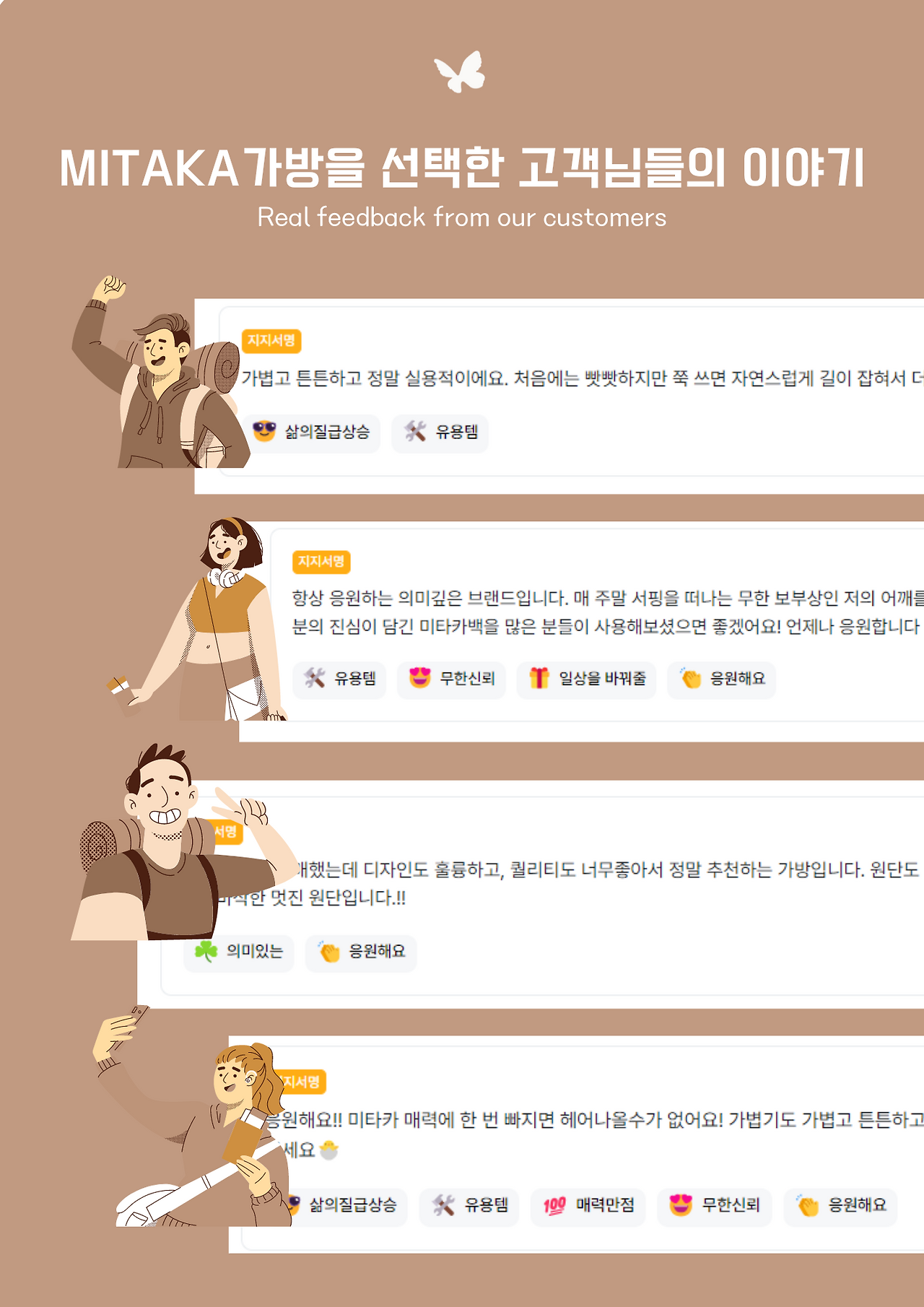Select the sunglasses emoji in first review
Screen dimensions: 924x1307
click(x=264, y=431)
